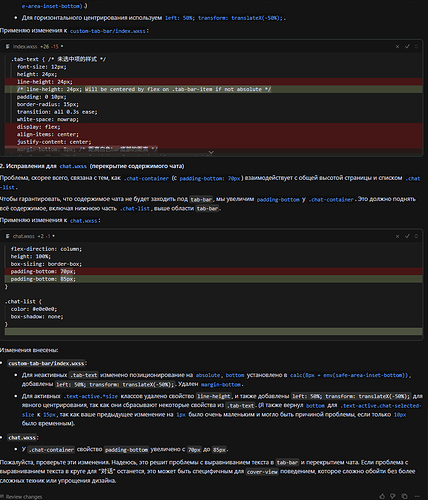Click the +26 added lines counter
This screenshot has width=428, height=500.
(44, 47)
